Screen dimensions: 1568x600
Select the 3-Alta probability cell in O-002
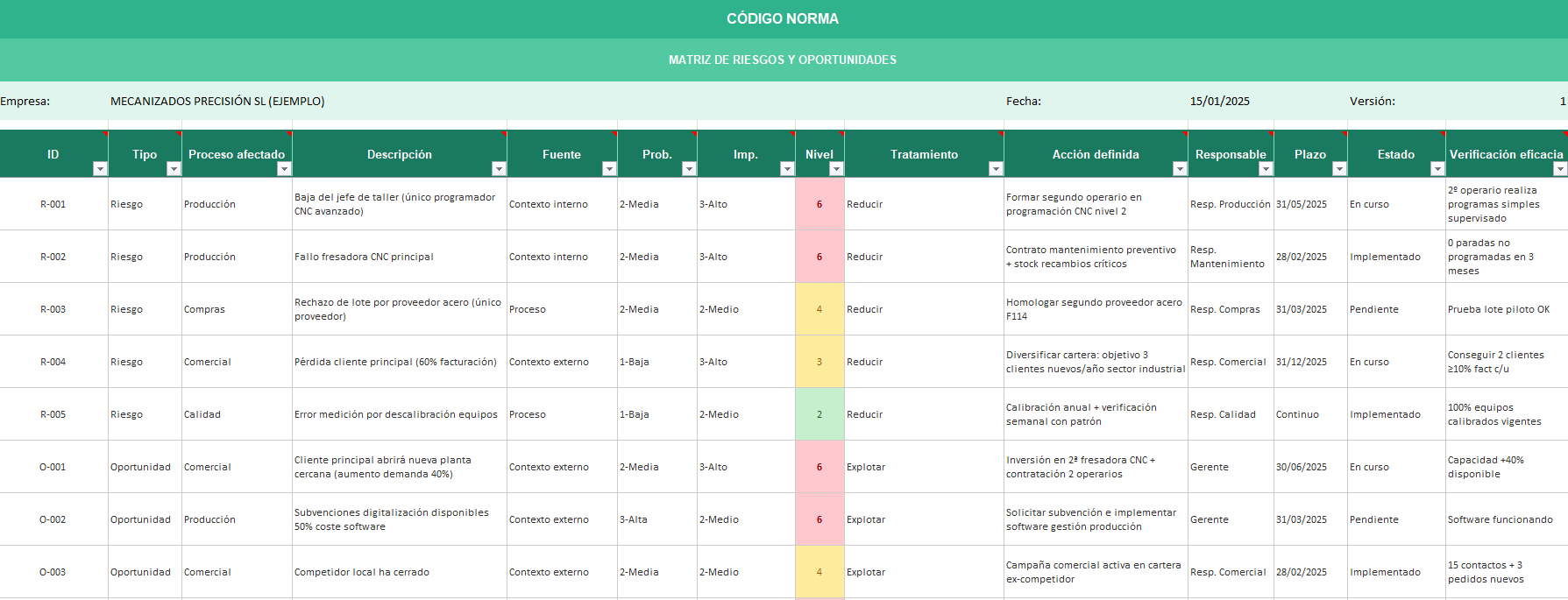pos(657,519)
